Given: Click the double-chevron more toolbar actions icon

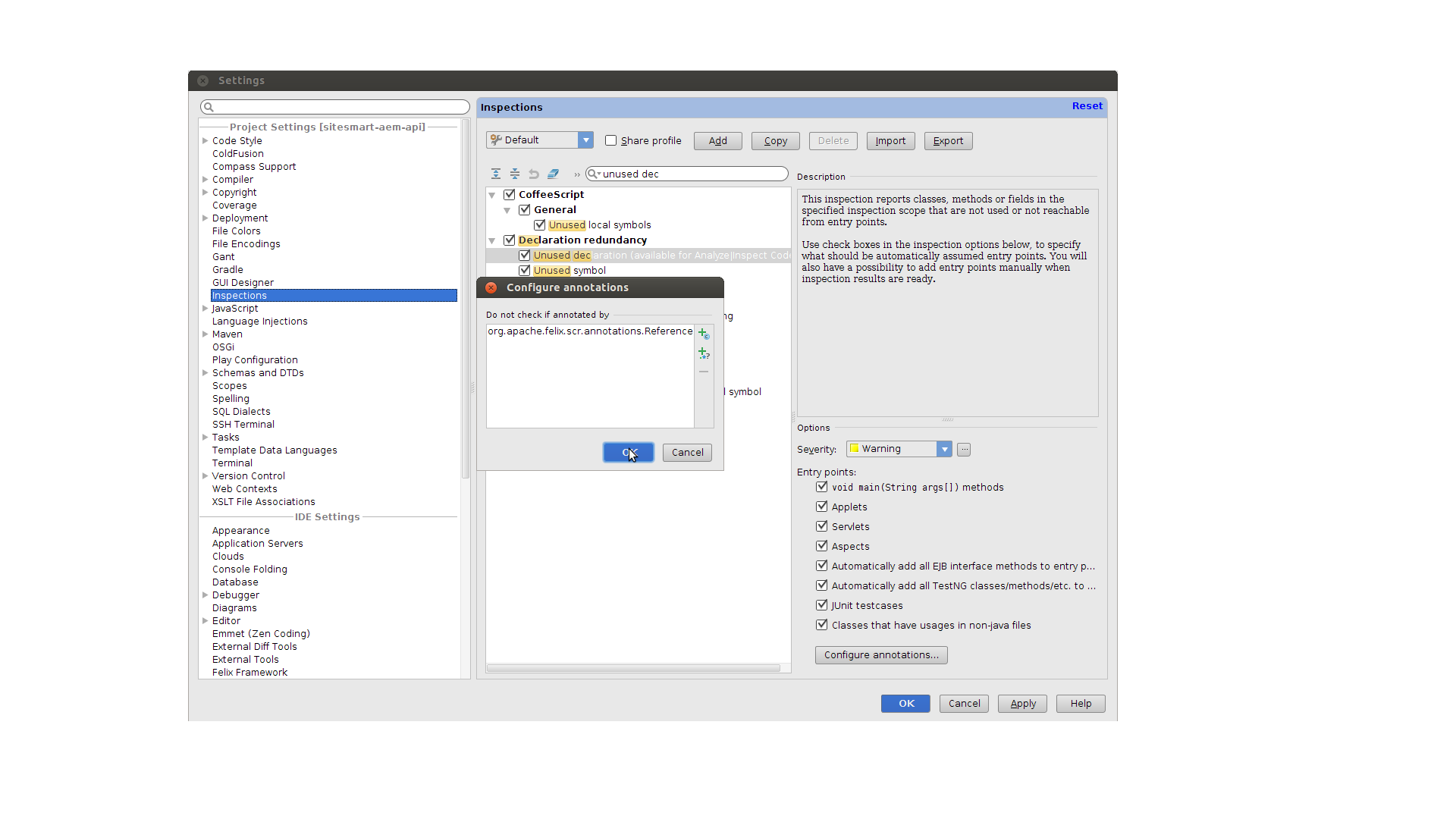Looking at the screenshot, I should [x=577, y=174].
